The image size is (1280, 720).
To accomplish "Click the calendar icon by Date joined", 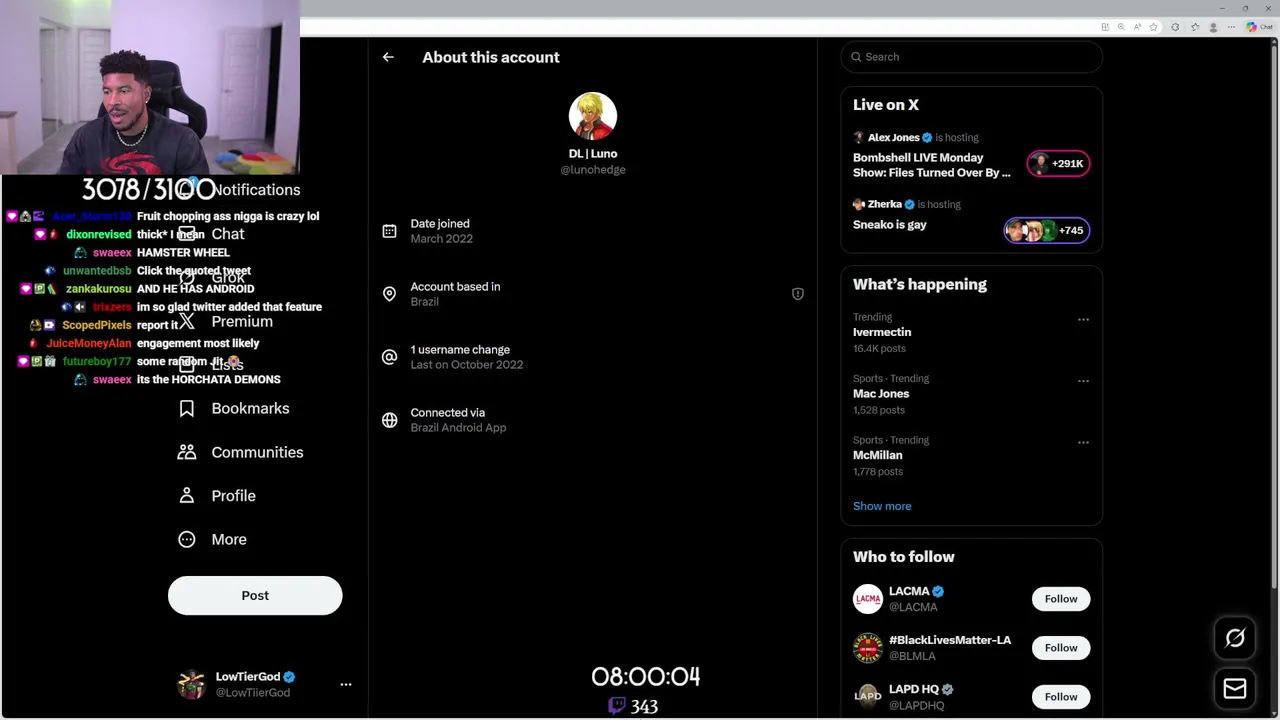I will point(389,231).
